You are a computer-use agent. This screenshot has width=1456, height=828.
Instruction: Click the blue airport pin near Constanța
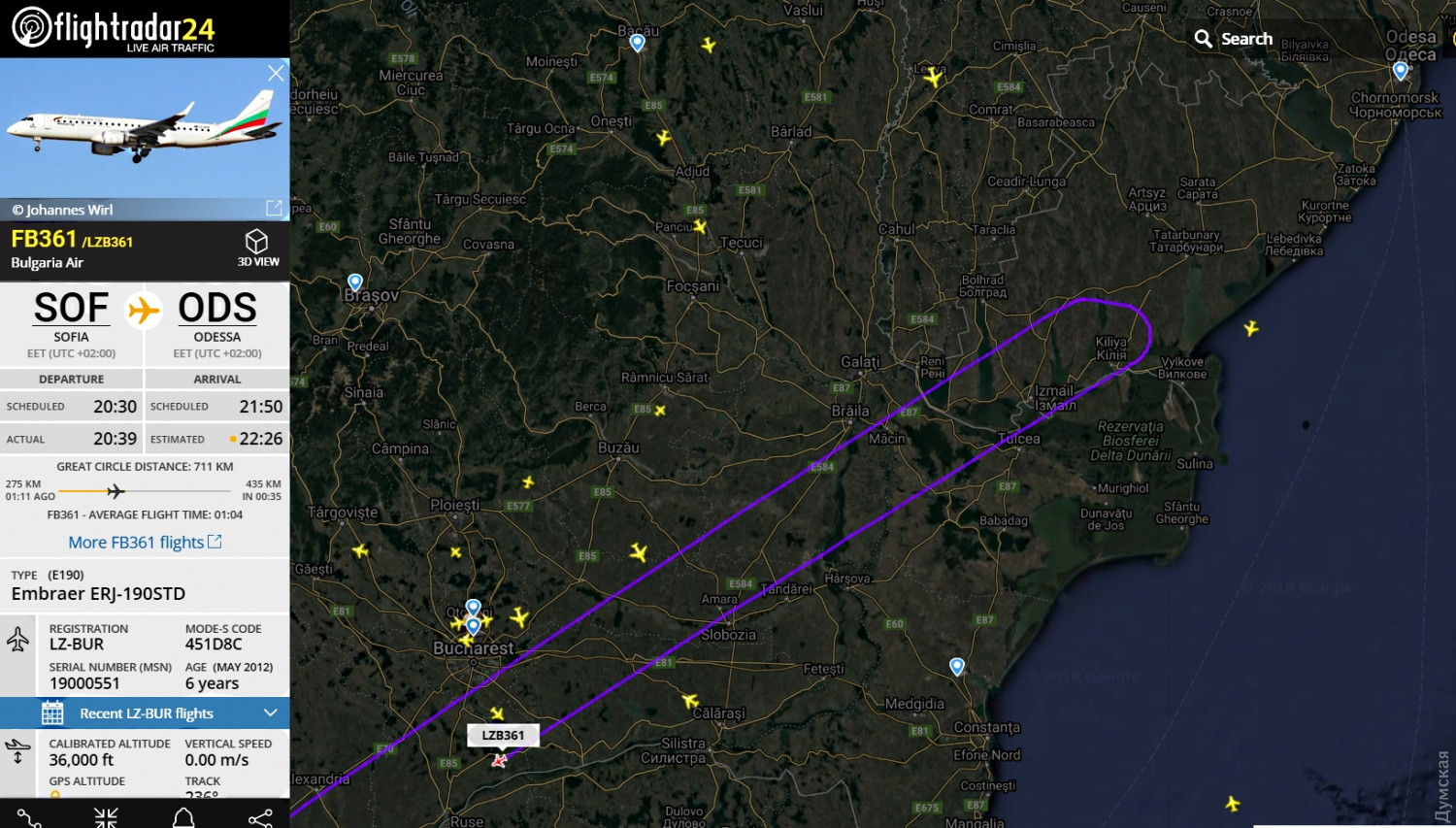click(957, 666)
